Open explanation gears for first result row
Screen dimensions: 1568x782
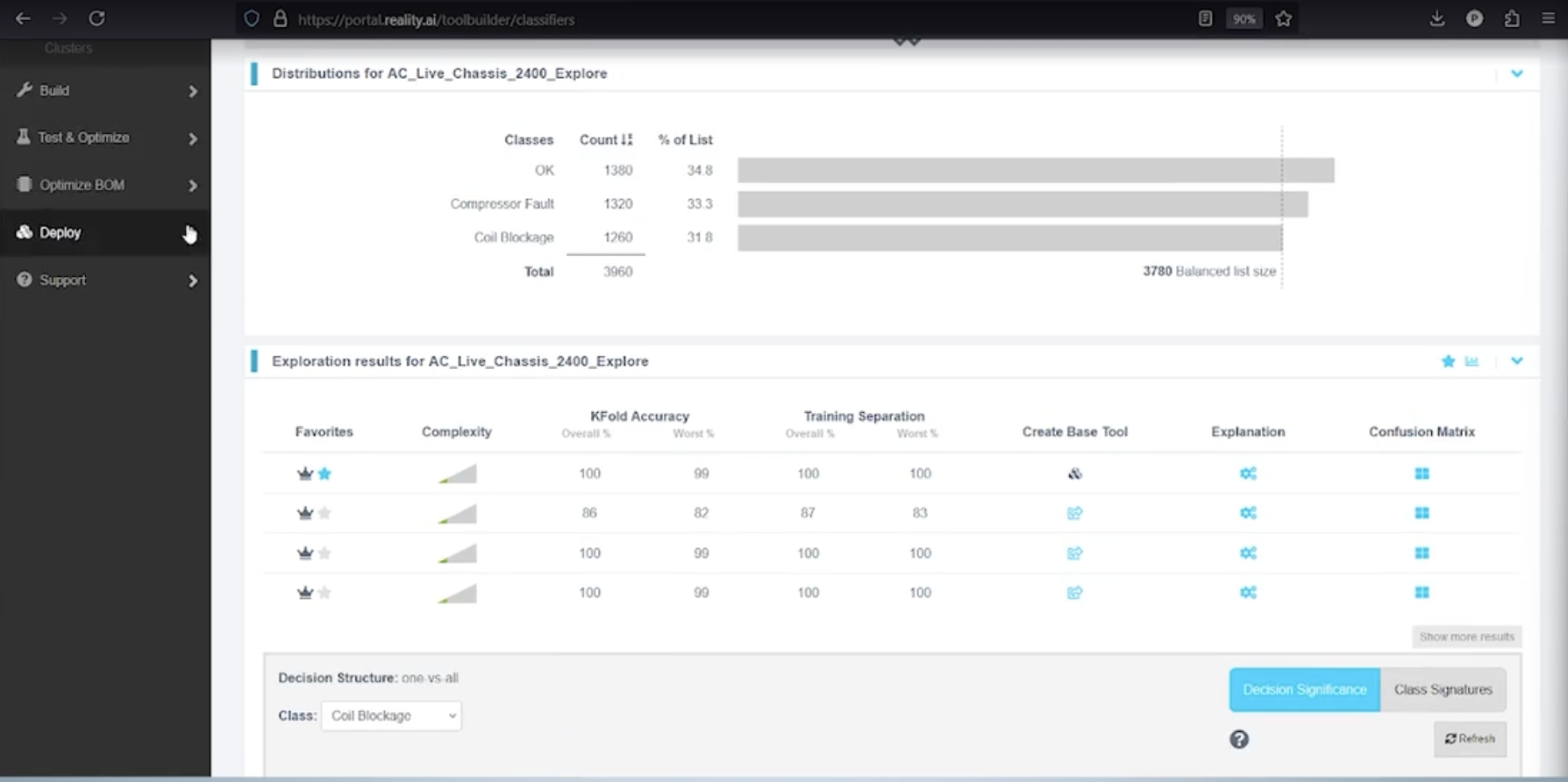click(1248, 473)
